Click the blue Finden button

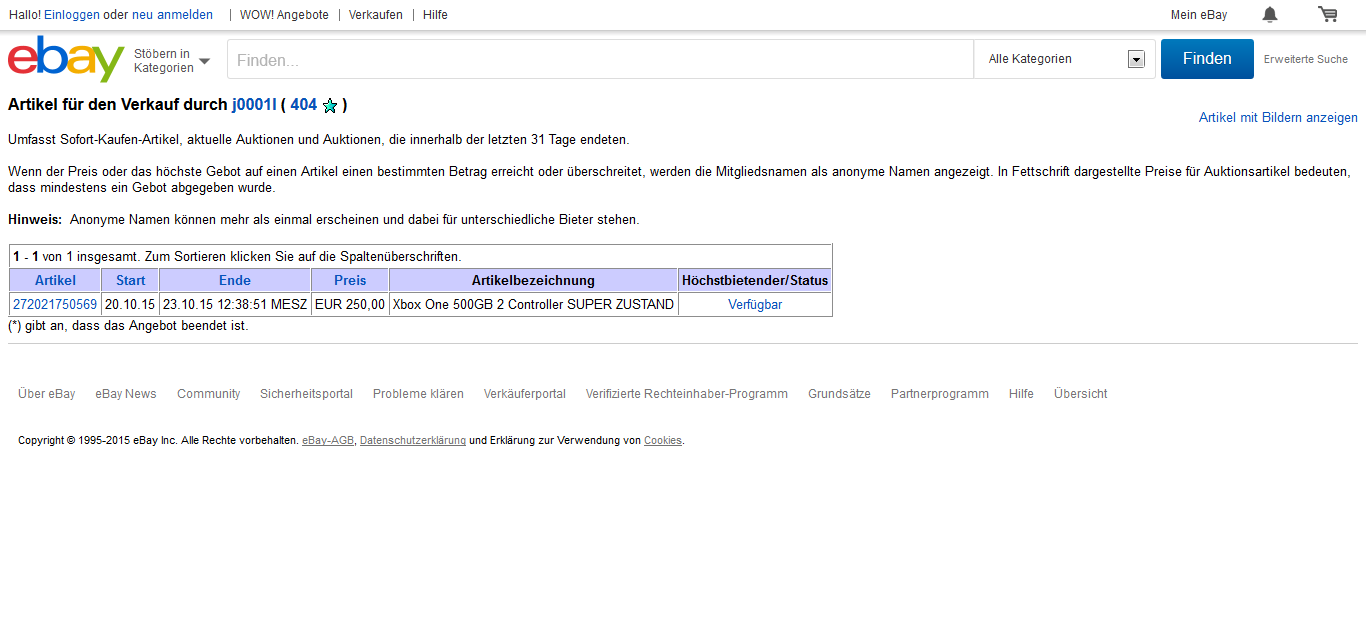[x=1207, y=59]
